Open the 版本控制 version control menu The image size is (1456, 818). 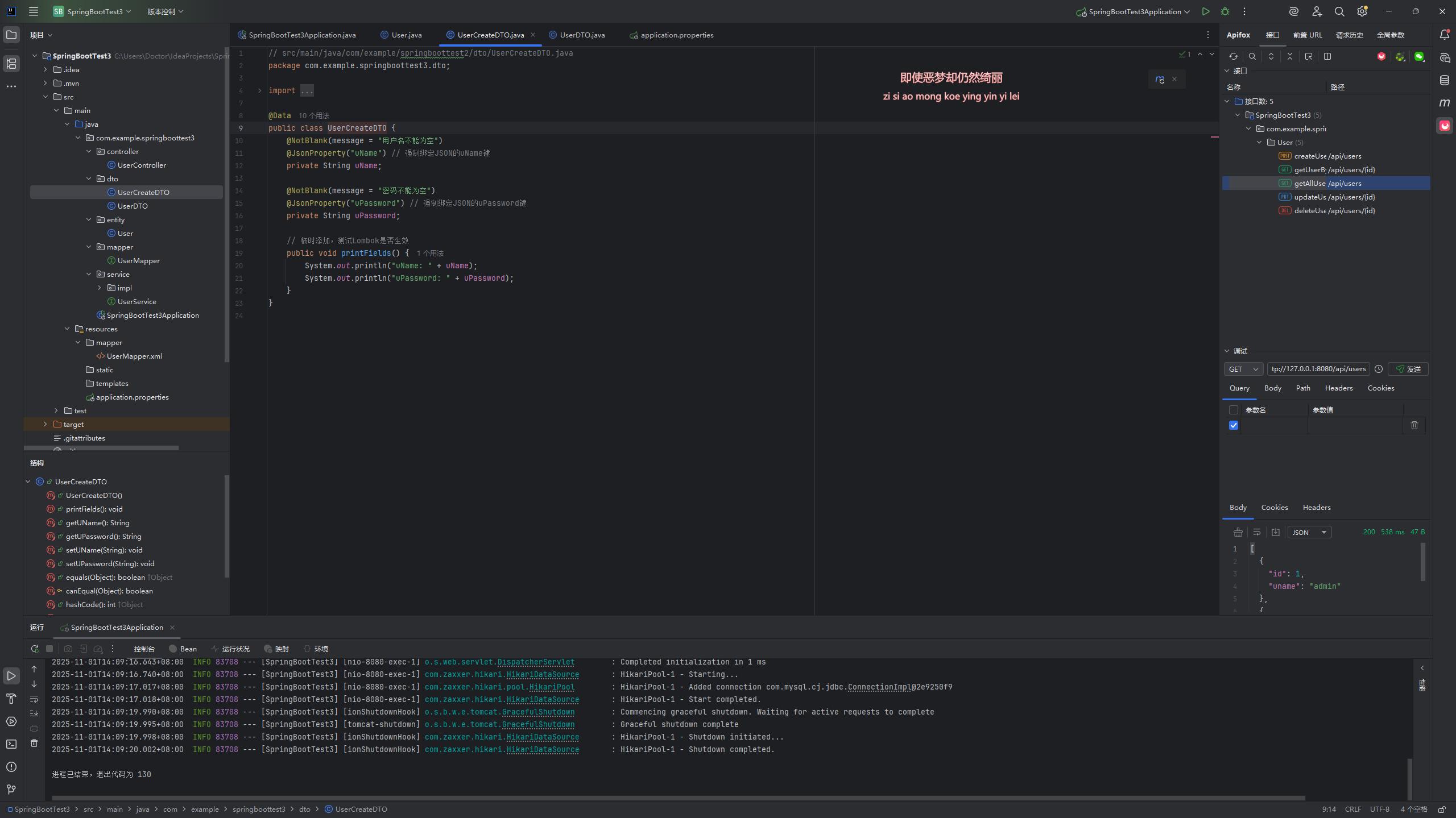click(x=165, y=11)
